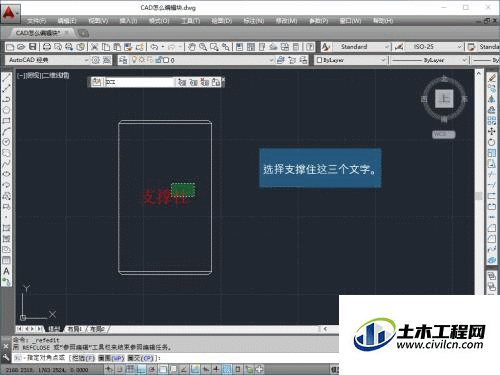The image size is (500, 375).
Task: Click the drawing vertical scrollbar up arrow
Action: [479, 73]
